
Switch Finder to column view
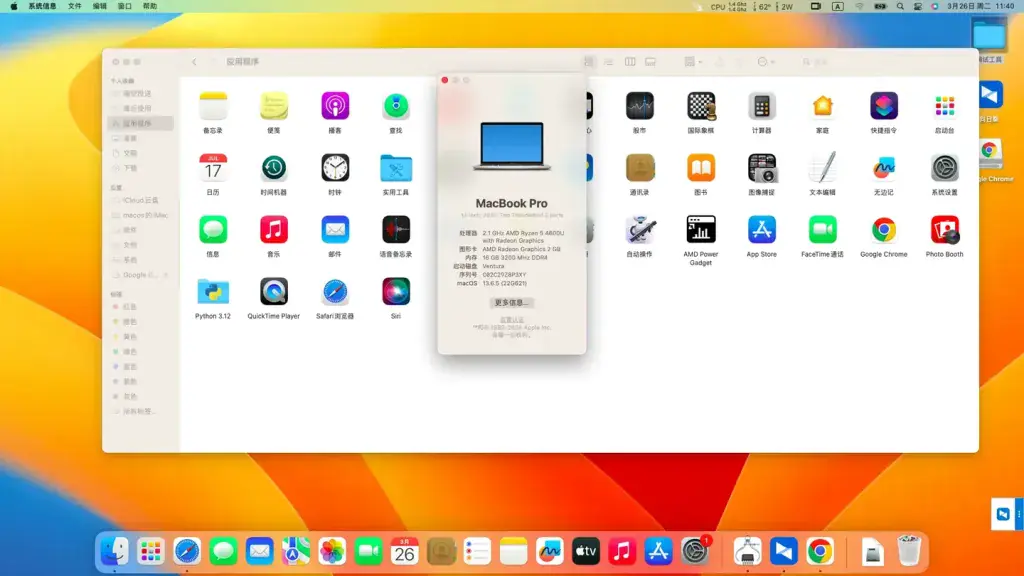(x=630, y=61)
